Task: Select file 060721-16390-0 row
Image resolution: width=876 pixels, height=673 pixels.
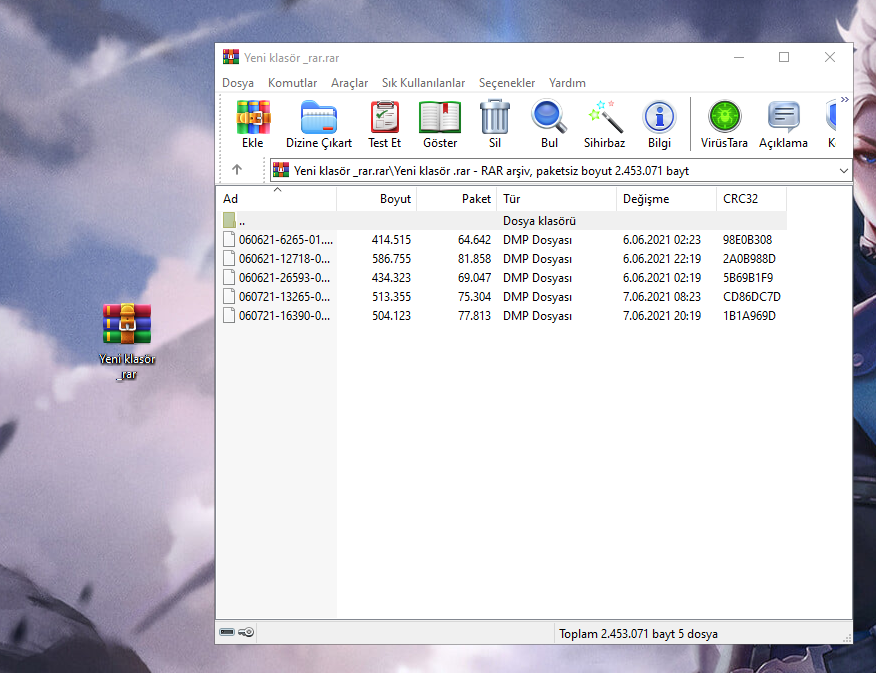Action: 502,316
